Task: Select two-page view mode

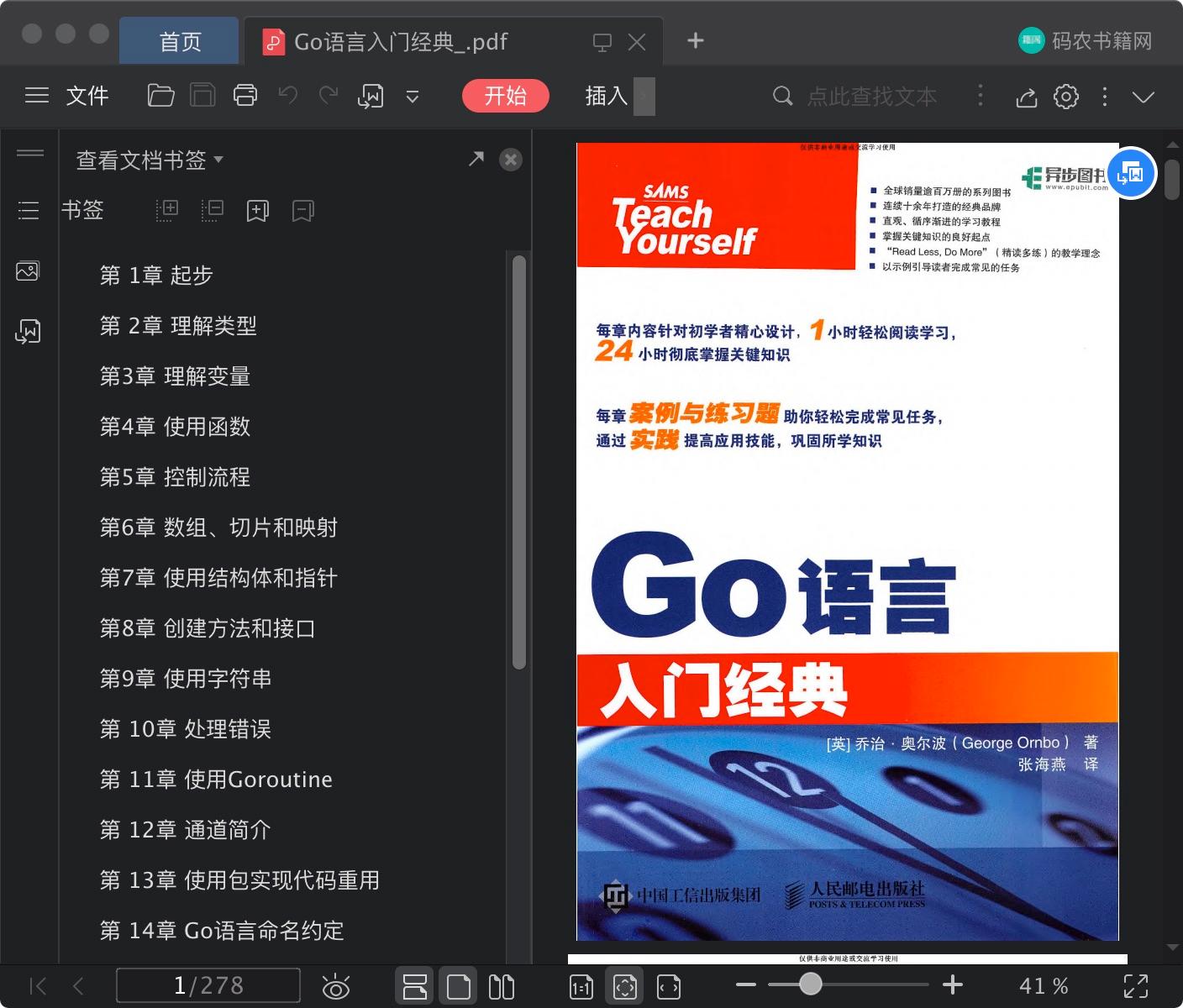Action: (502, 986)
